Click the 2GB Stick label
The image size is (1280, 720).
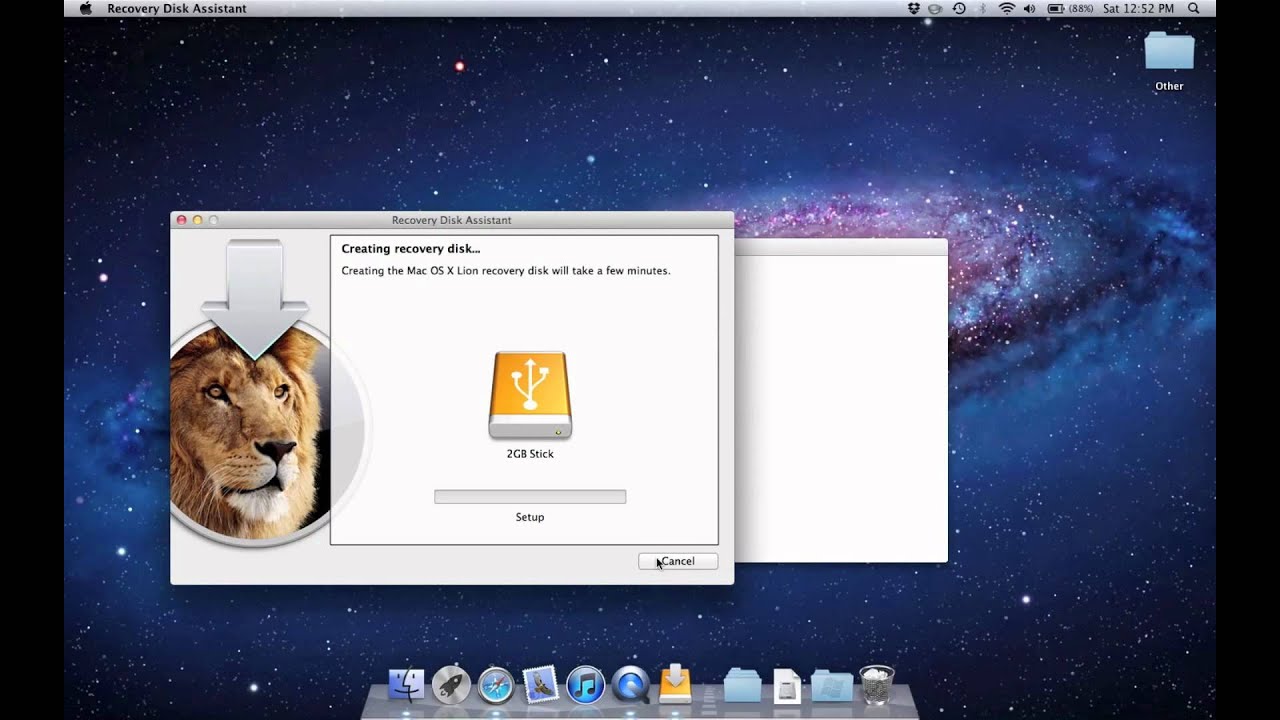click(530, 454)
